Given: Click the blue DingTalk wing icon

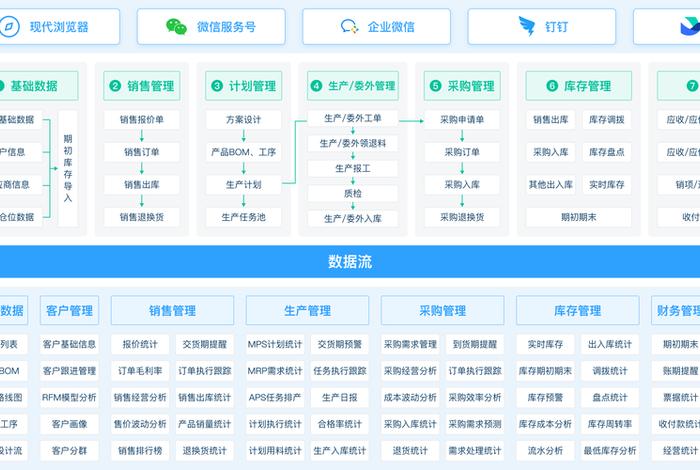Looking at the screenshot, I should 526,26.
